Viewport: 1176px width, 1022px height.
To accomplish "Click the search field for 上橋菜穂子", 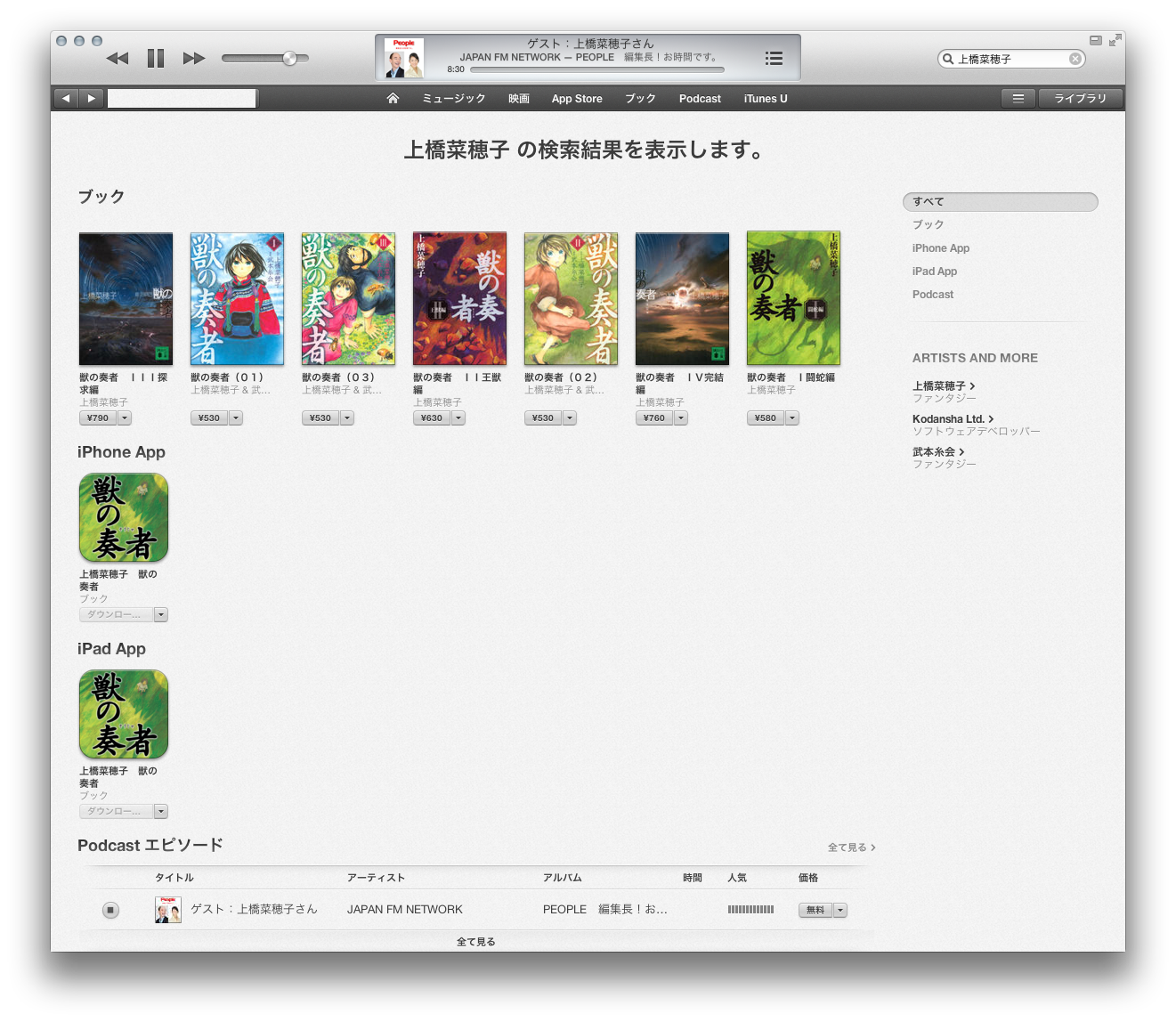I will (1011, 59).
